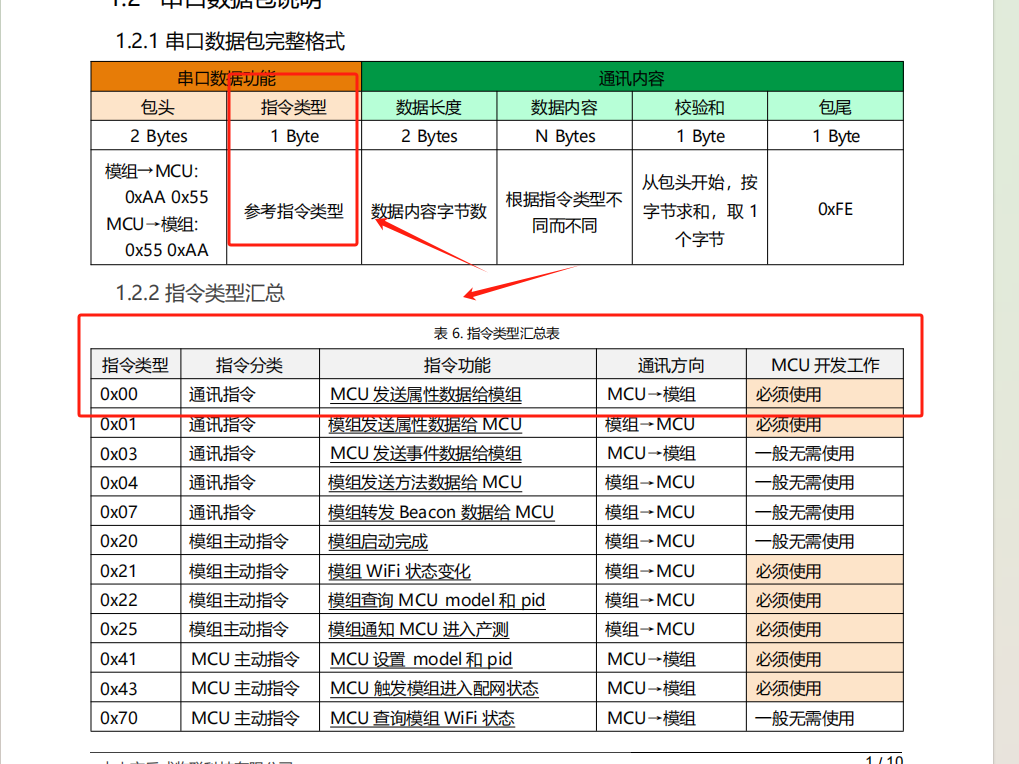Click the 1.2.2 指令类型汇总 section heading
Viewport: 1019px width, 764px height.
coord(200,293)
